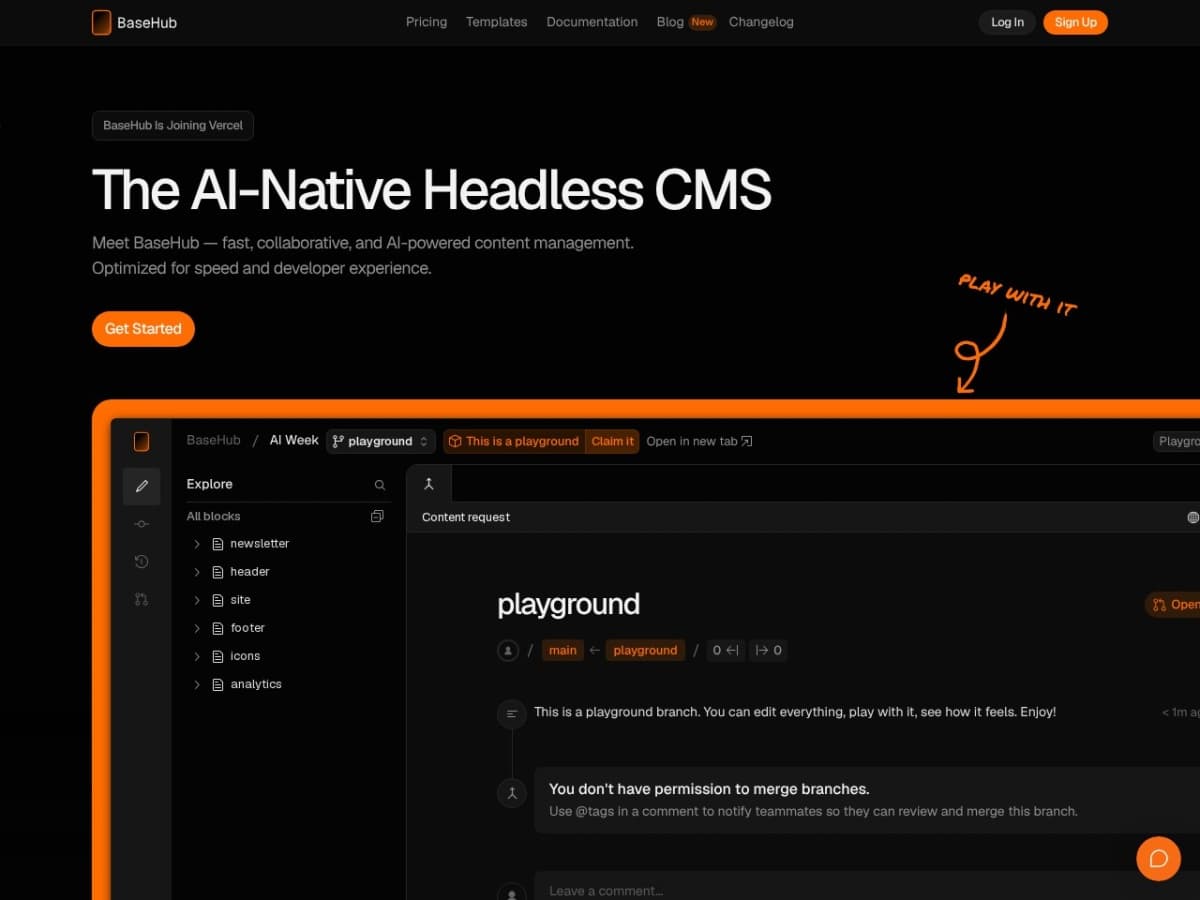Select the header document icon
Image resolution: width=1200 pixels, height=900 pixels.
click(x=217, y=572)
